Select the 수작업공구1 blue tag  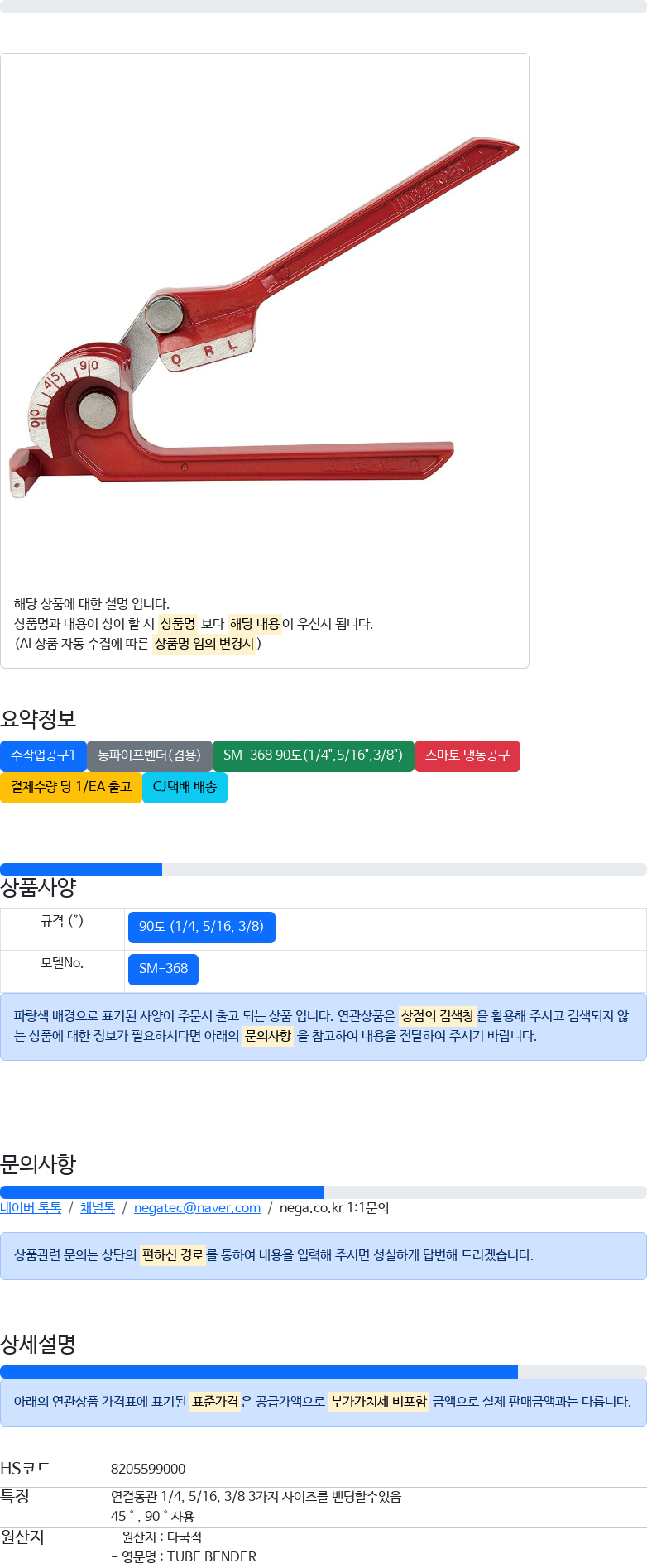(x=43, y=755)
